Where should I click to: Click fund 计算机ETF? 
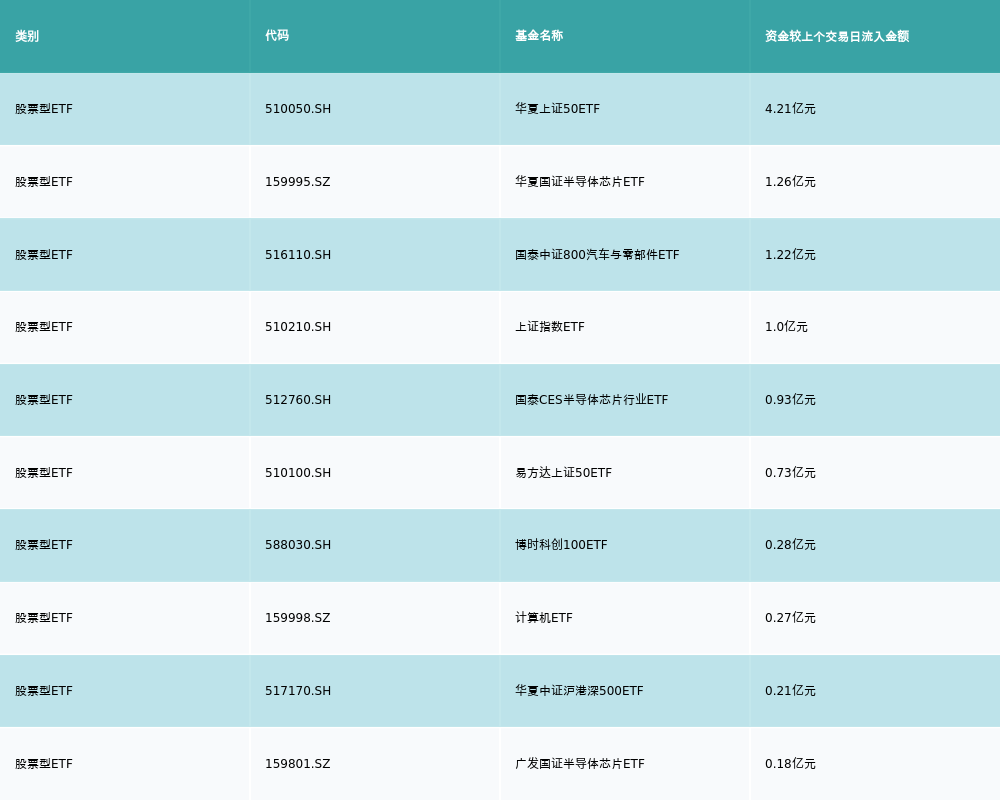tap(544, 618)
